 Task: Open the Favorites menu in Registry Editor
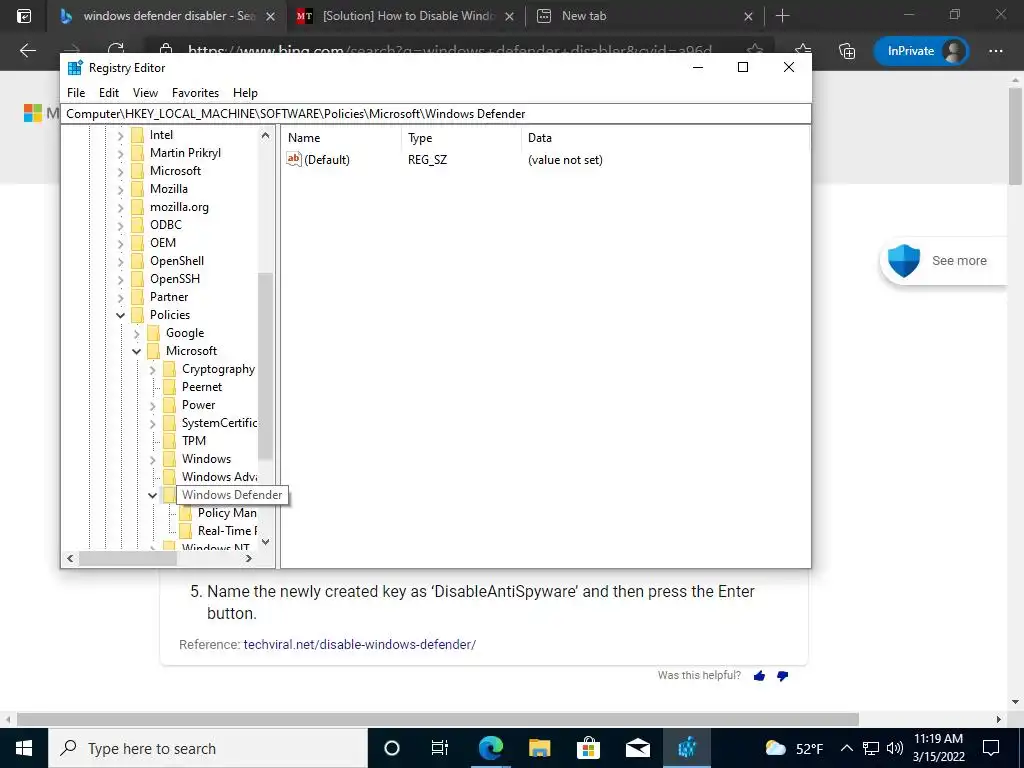click(195, 93)
